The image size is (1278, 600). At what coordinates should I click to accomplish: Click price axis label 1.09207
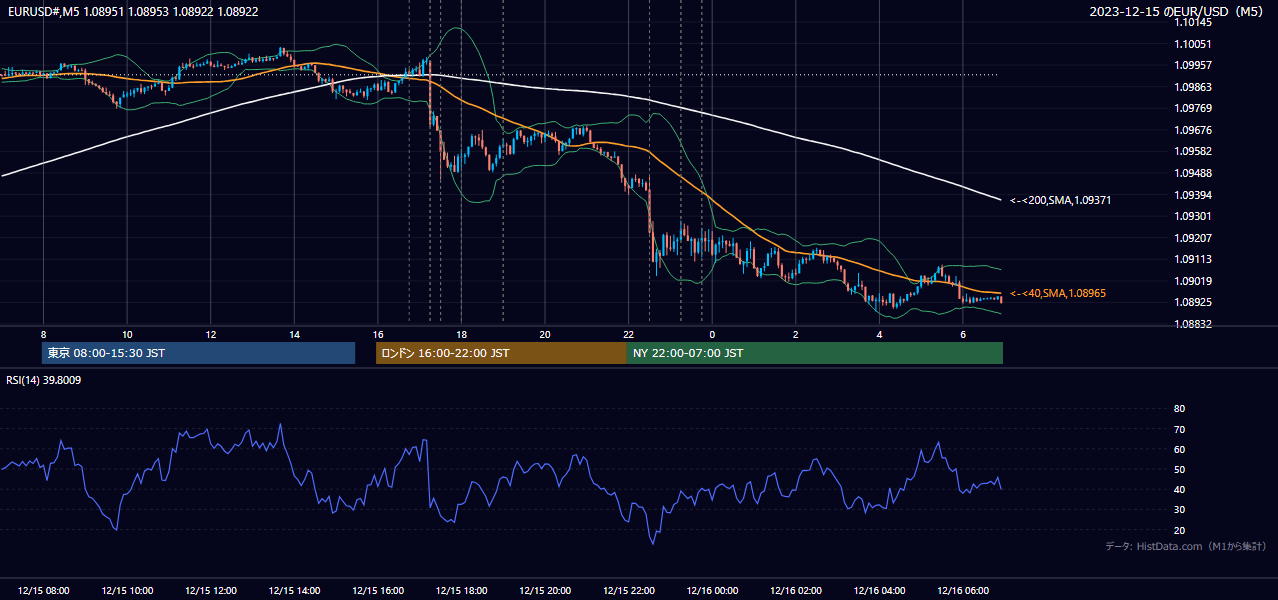tap(1192, 238)
